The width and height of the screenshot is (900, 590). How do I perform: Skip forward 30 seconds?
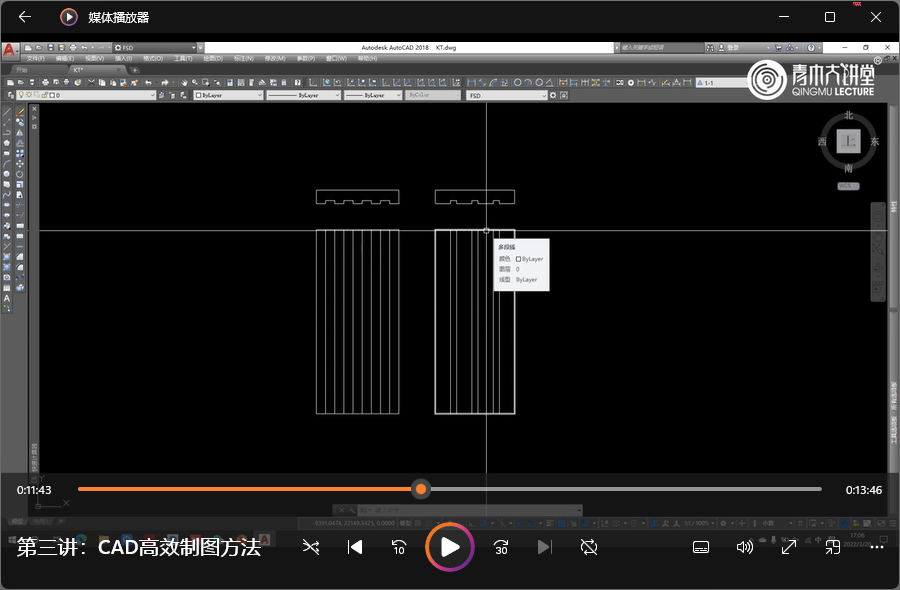[501, 547]
